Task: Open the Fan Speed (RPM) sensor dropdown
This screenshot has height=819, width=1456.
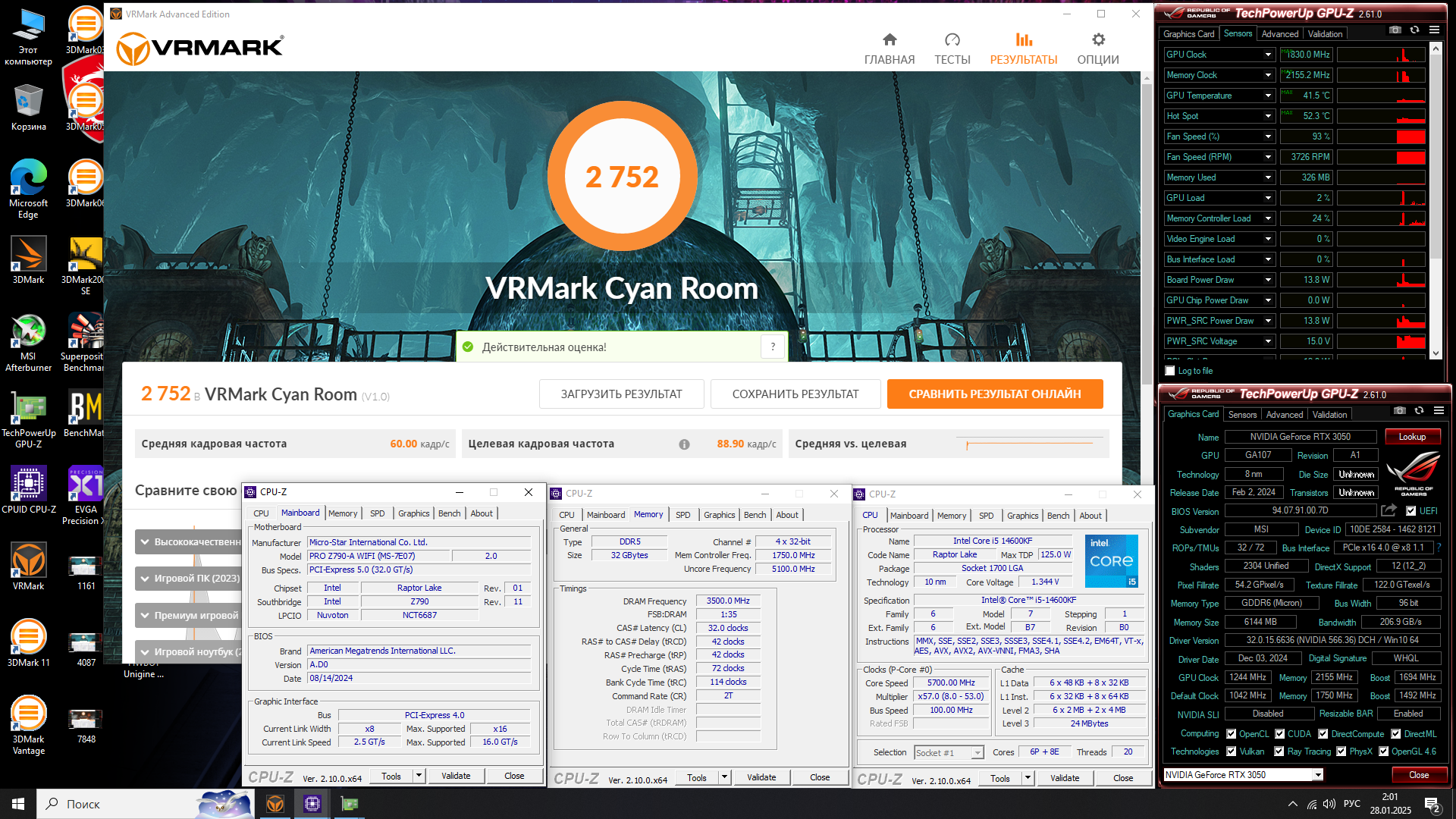Action: pos(1268,157)
